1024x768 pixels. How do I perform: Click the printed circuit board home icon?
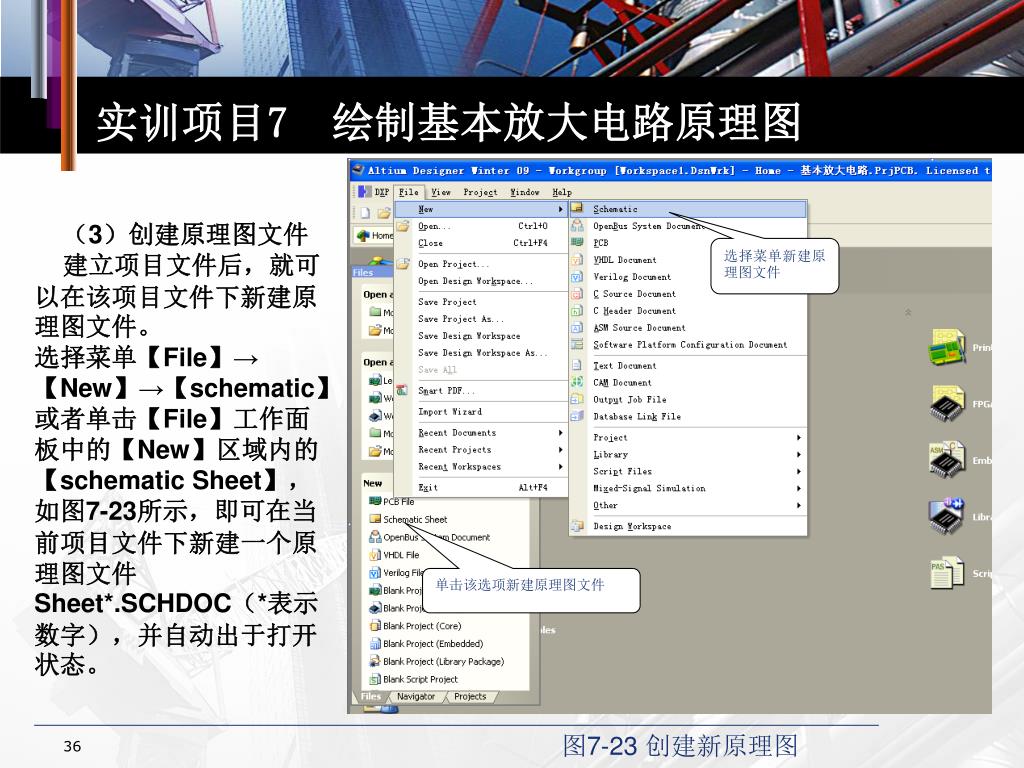pyautogui.click(x=947, y=347)
